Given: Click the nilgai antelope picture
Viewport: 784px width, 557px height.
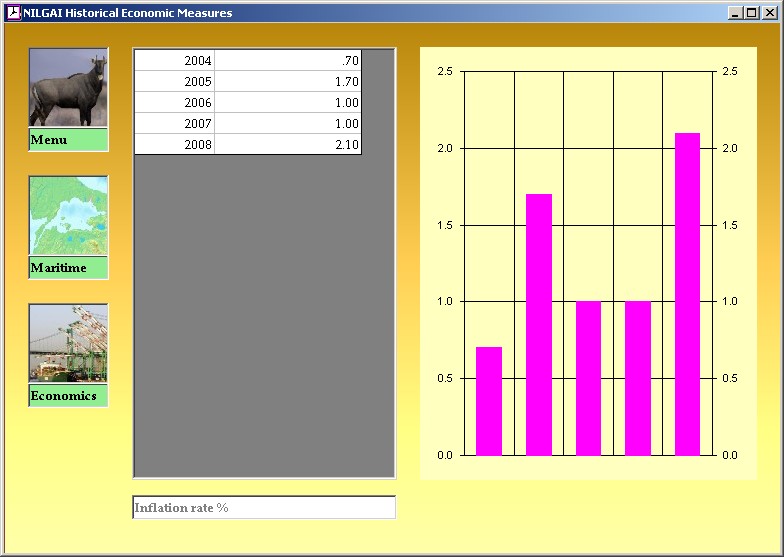Looking at the screenshot, I should [68, 88].
